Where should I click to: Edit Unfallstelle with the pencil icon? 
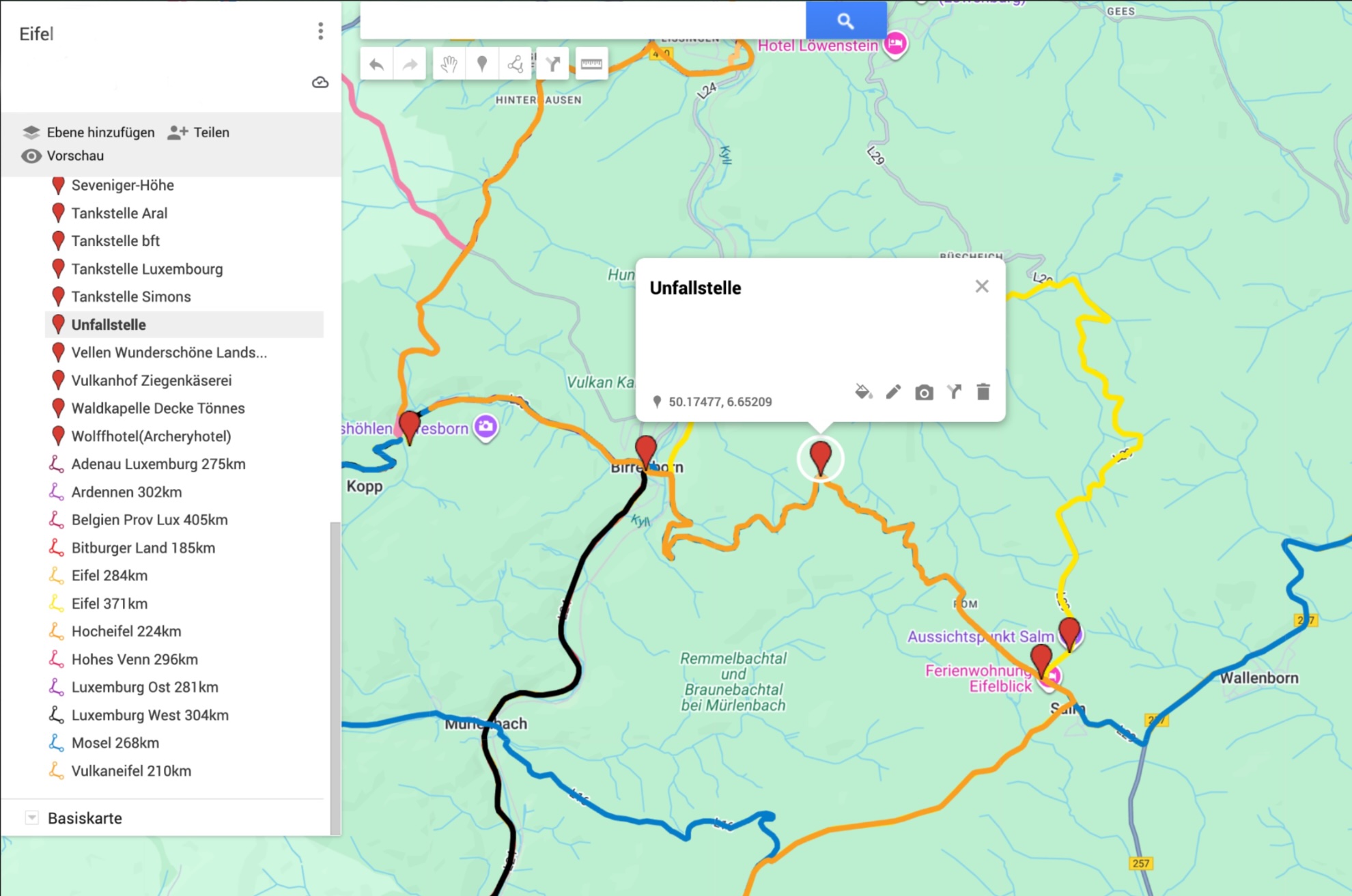click(893, 392)
